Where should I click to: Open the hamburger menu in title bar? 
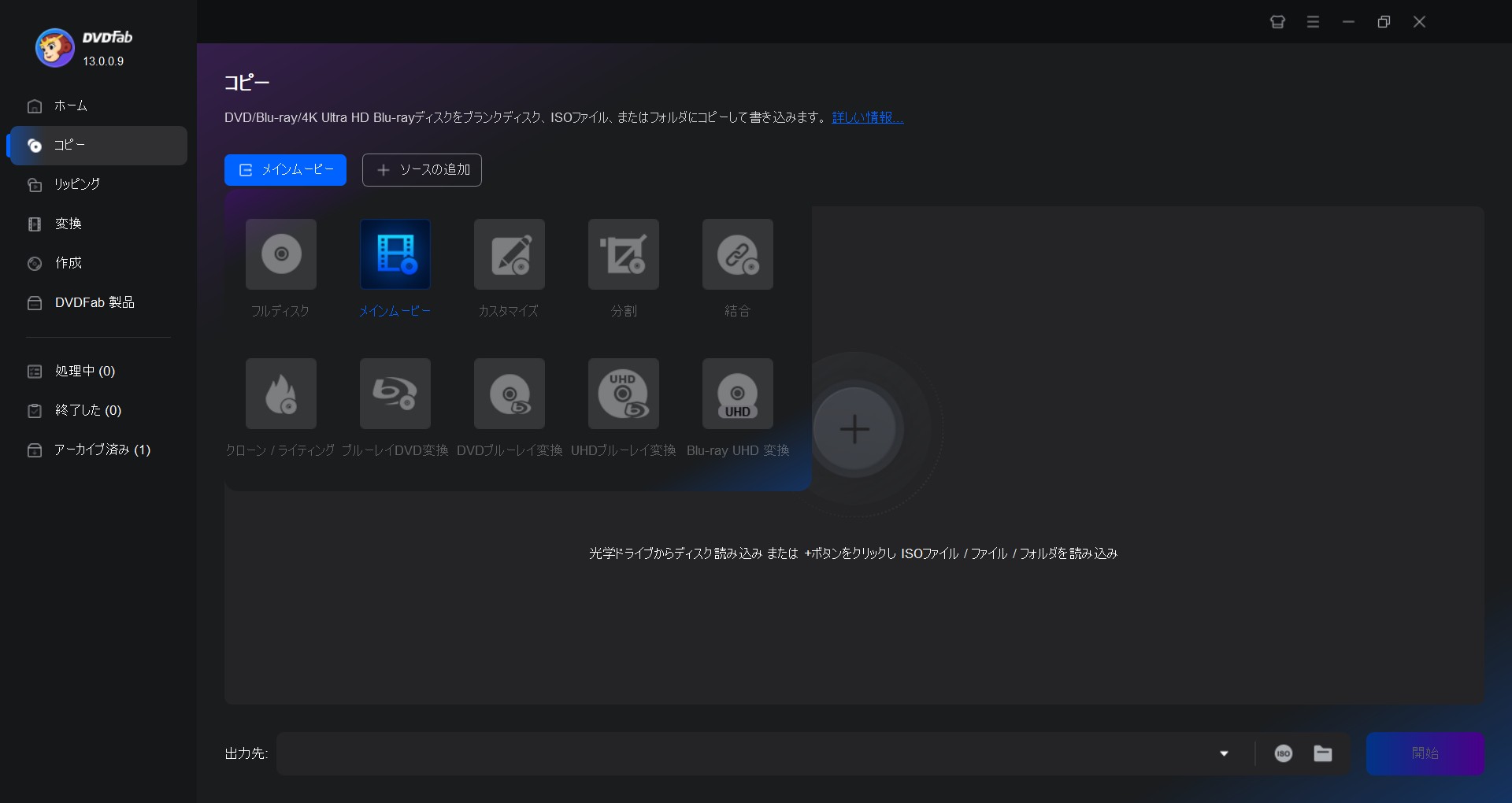click(1313, 22)
